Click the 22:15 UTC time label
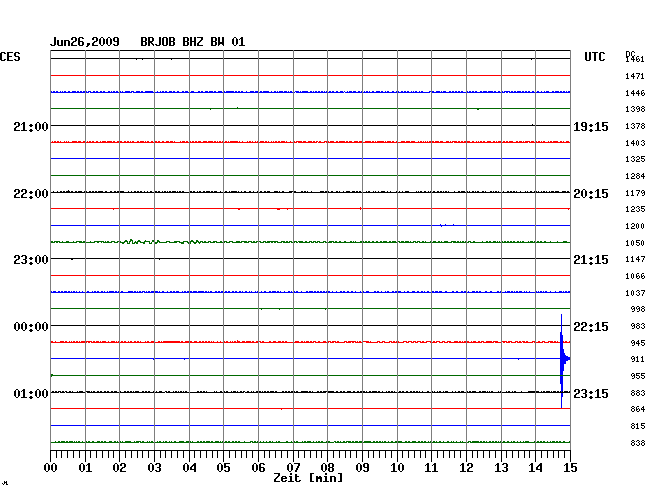The height and width of the screenshot is (494, 650). (591, 327)
